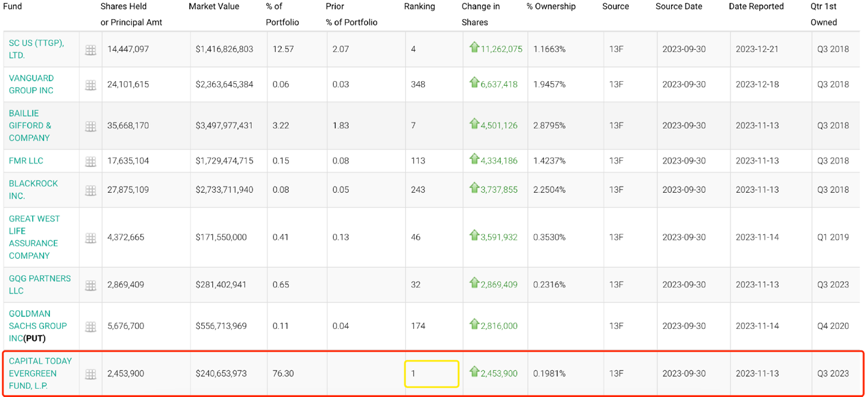The image size is (865, 397).
Task: Click grid icon for Capital Today Evergreen Fund
Action: (x=90, y=374)
